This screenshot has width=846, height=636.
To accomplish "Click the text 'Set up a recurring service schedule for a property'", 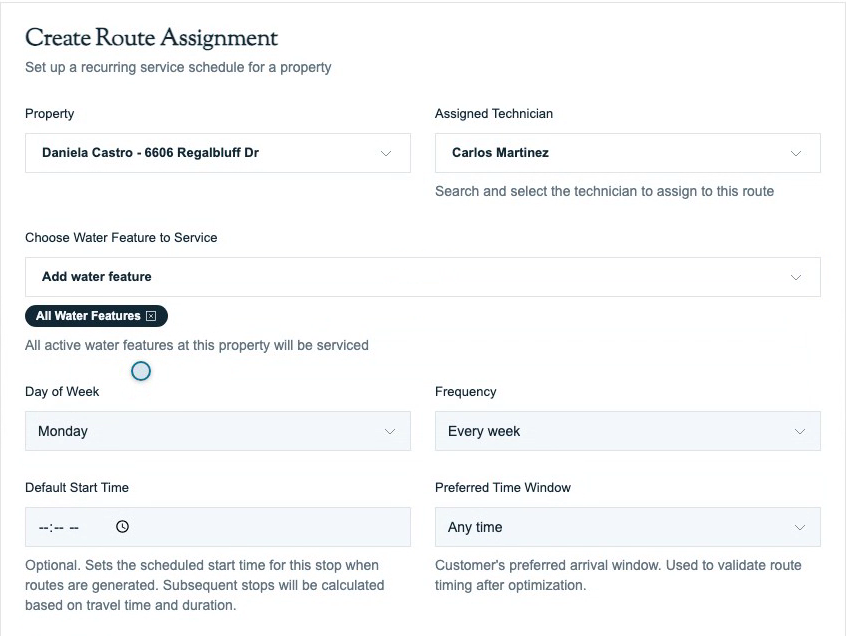I will click(178, 67).
